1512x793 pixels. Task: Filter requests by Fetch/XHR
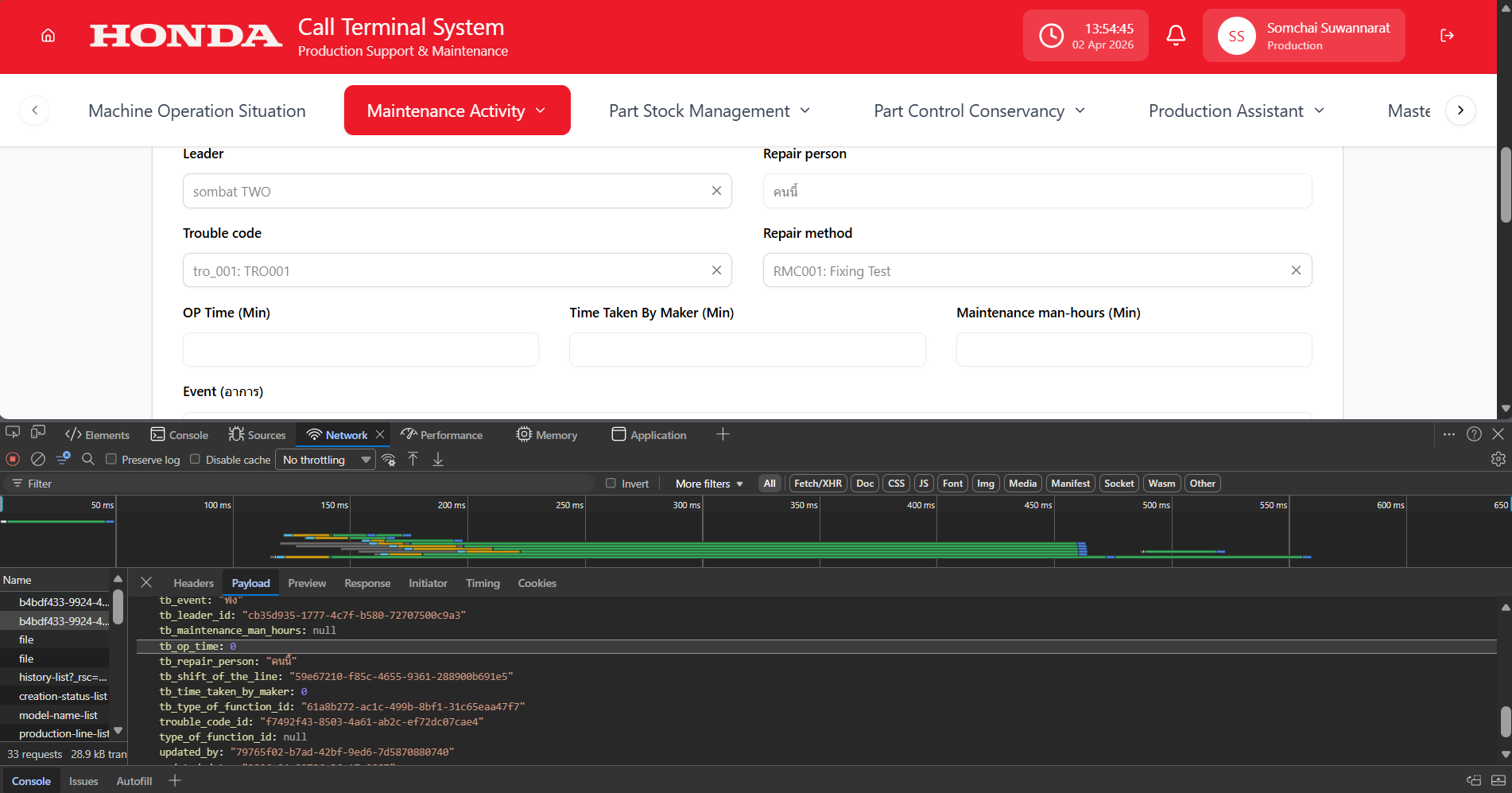click(x=817, y=484)
